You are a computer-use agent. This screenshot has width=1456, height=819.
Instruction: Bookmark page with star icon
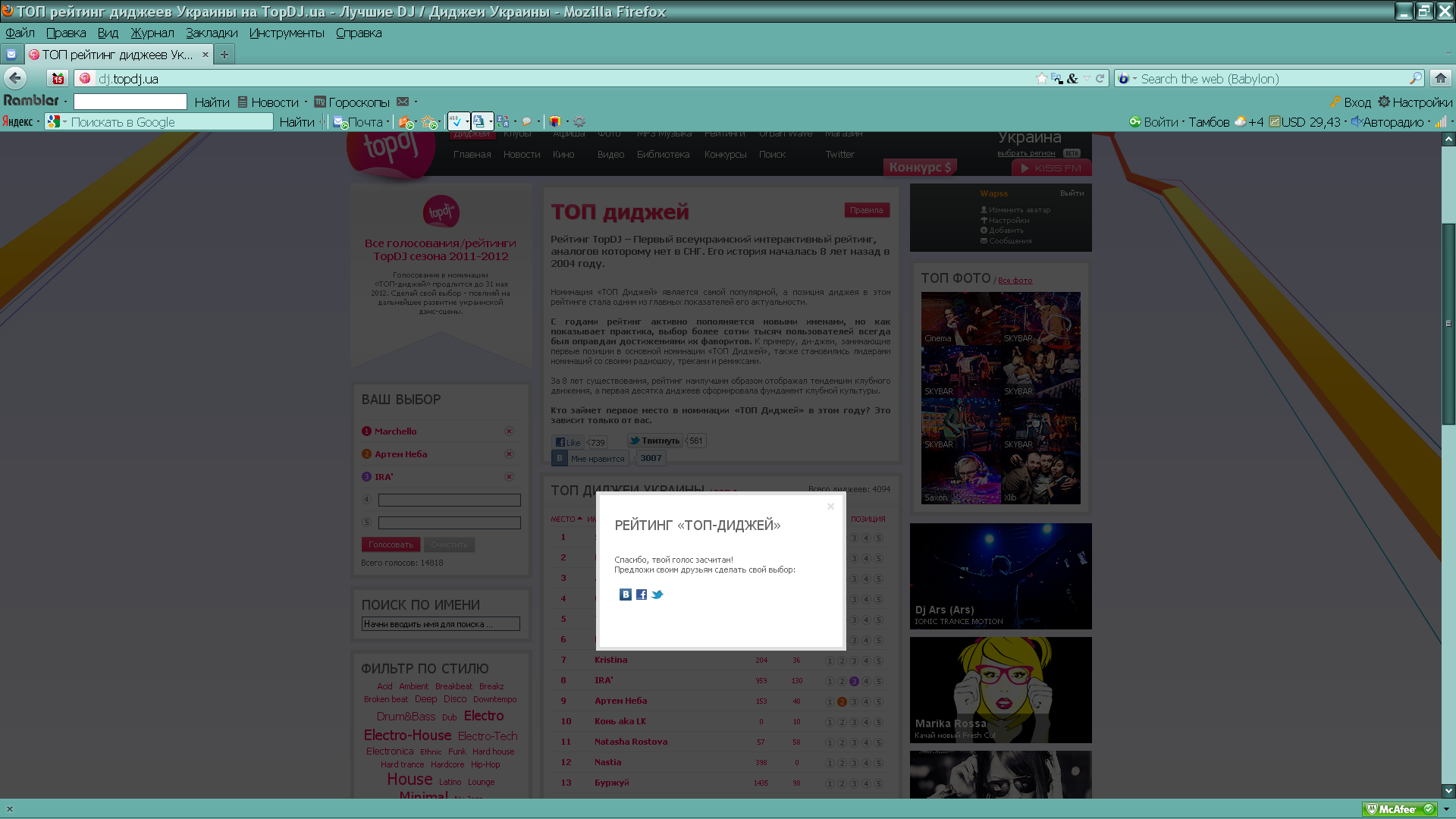[1041, 78]
